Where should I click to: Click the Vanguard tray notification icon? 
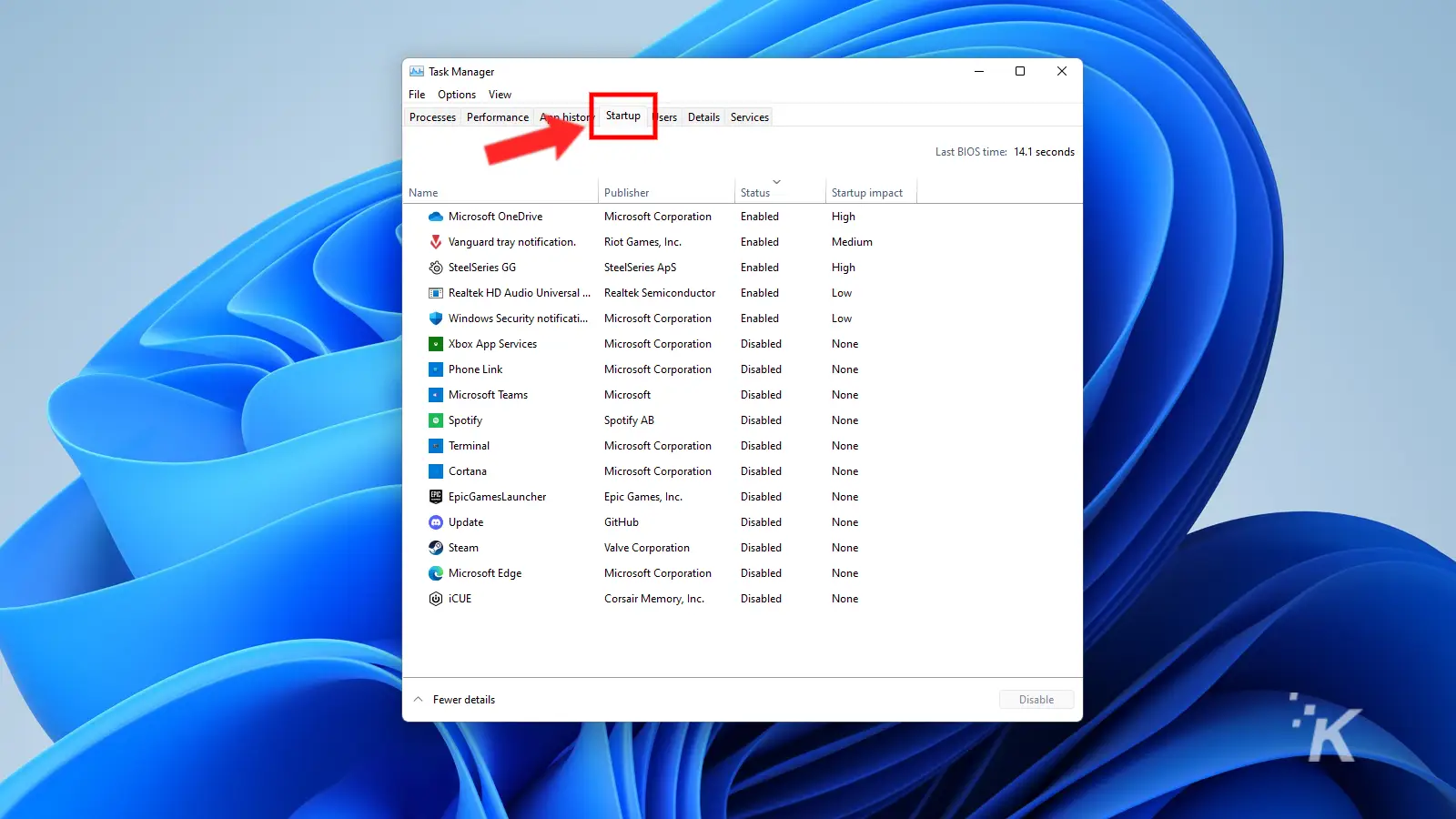point(436,242)
